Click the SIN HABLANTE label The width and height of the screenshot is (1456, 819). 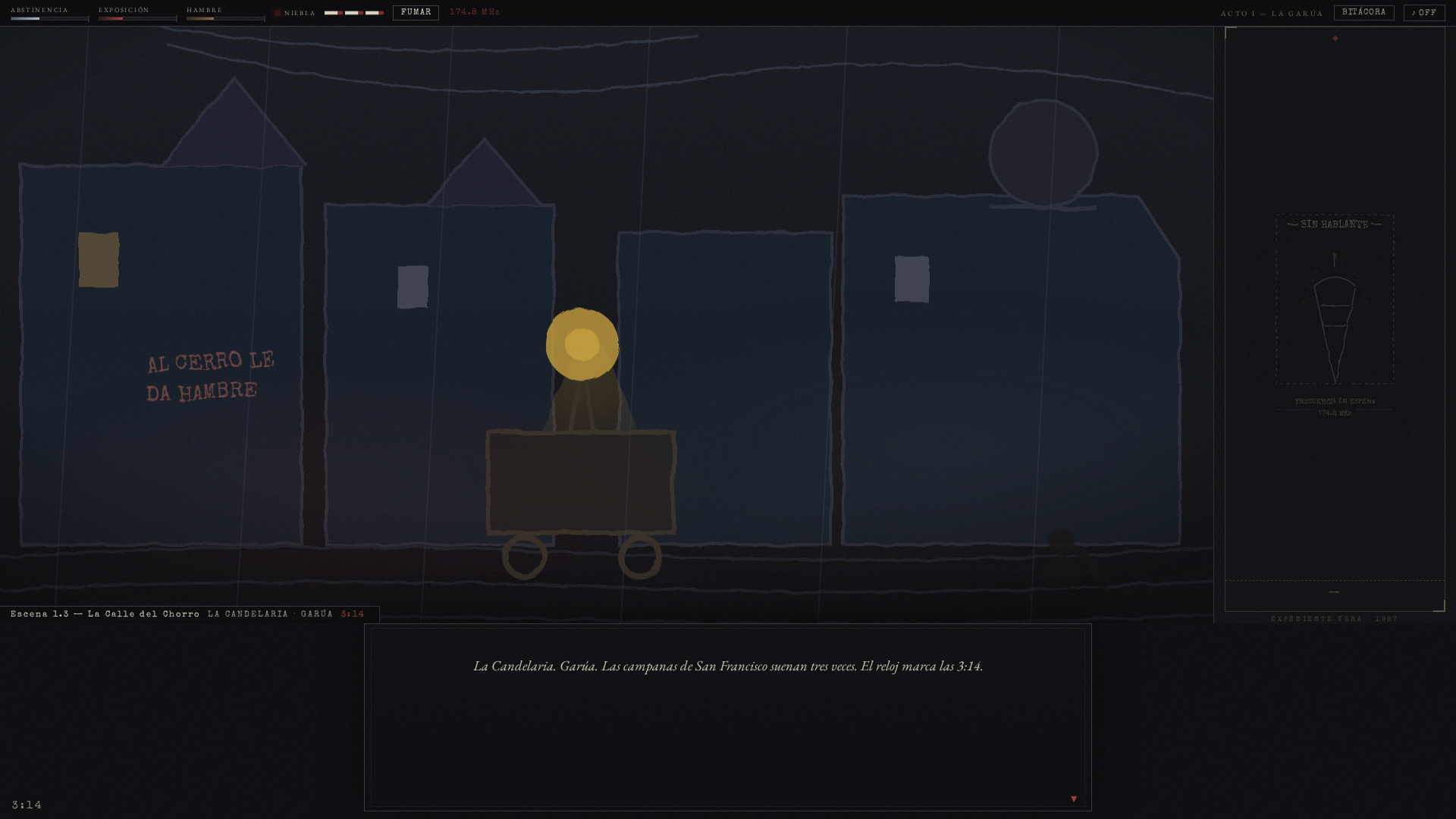pyautogui.click(x=1335, y=224)
